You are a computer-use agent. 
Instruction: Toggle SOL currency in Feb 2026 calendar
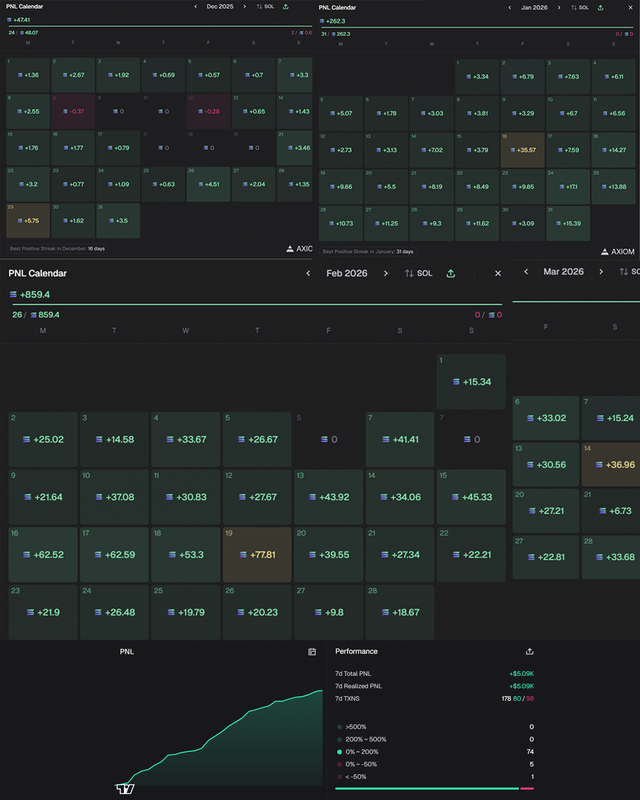click(419, 273)
